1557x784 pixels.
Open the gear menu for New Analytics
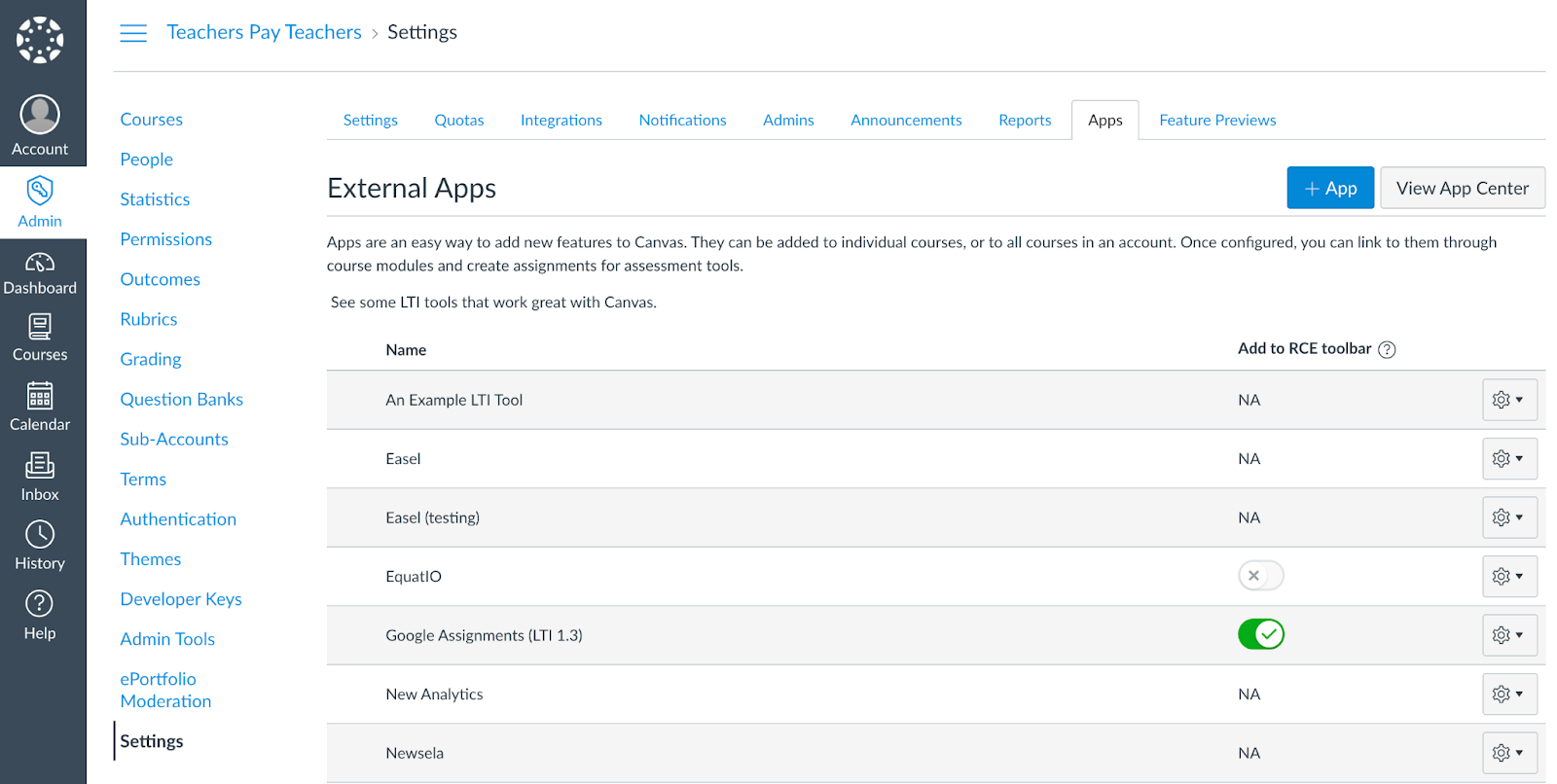coord(1509,694)
